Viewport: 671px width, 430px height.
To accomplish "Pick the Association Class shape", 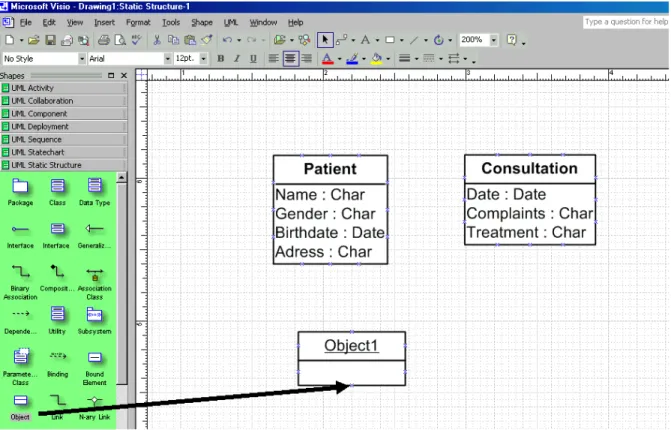I will (95, 282).
